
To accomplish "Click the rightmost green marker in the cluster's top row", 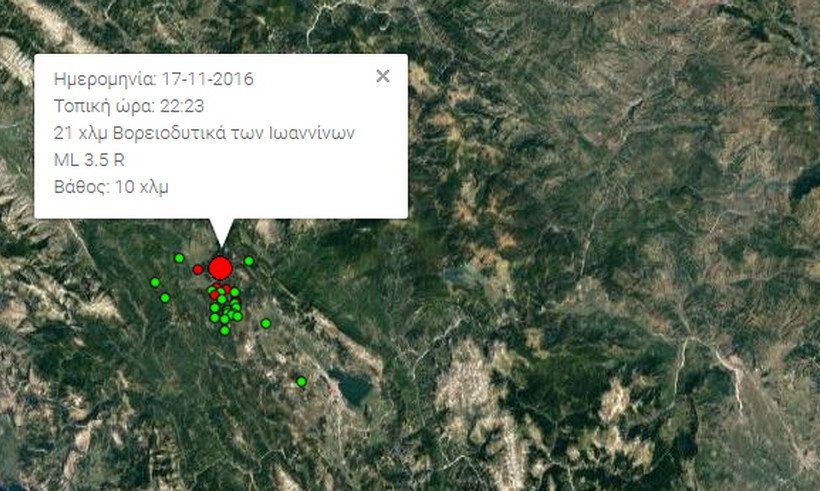I will [x=235, y=292].
